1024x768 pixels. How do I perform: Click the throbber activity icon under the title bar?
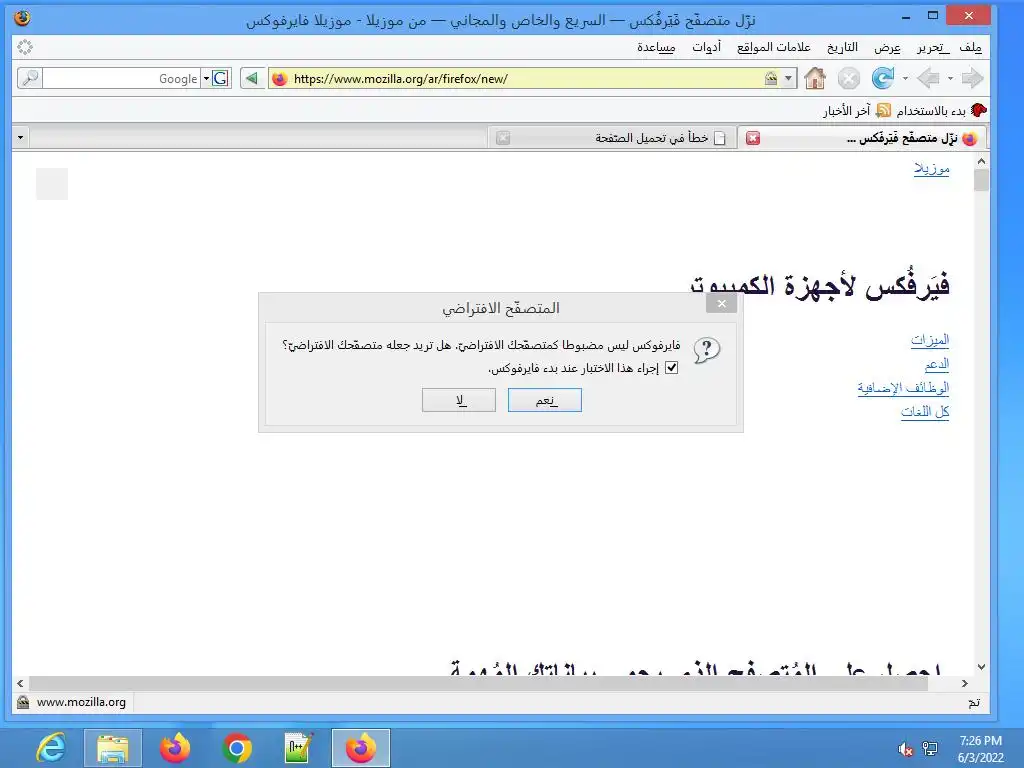click(25, 47)
